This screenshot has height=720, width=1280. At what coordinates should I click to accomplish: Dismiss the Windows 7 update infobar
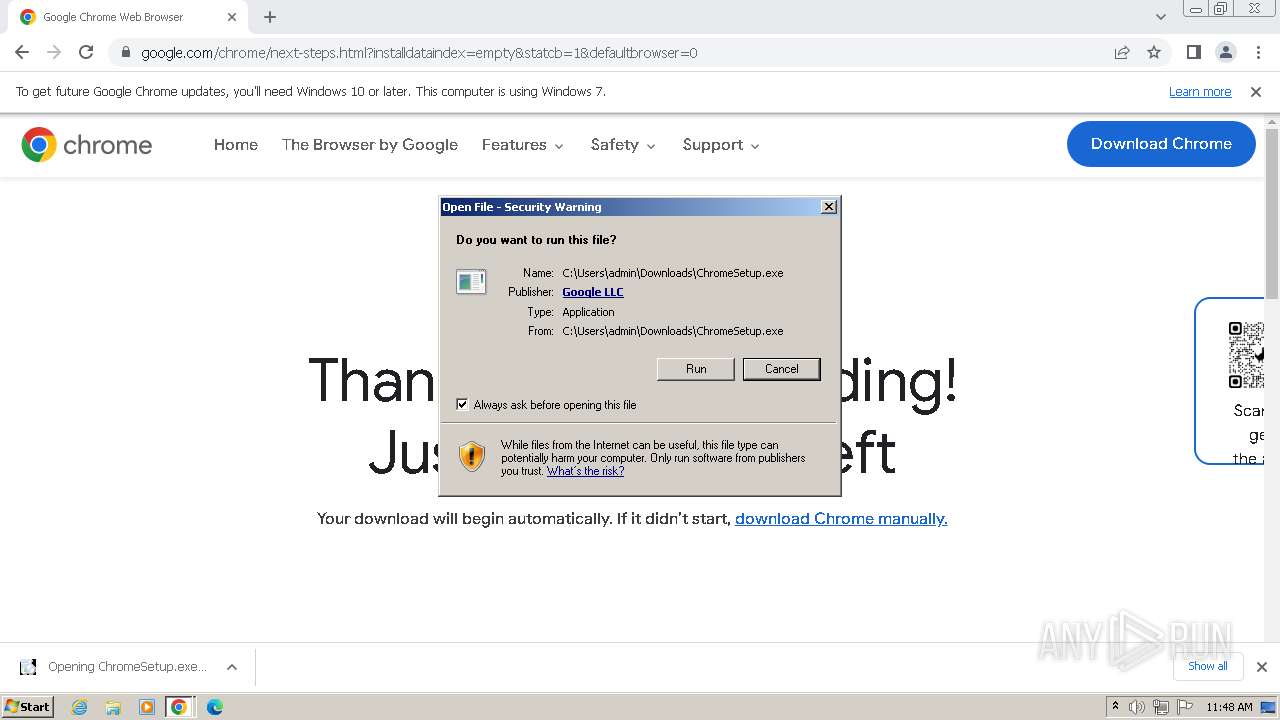coord(1256,92)
